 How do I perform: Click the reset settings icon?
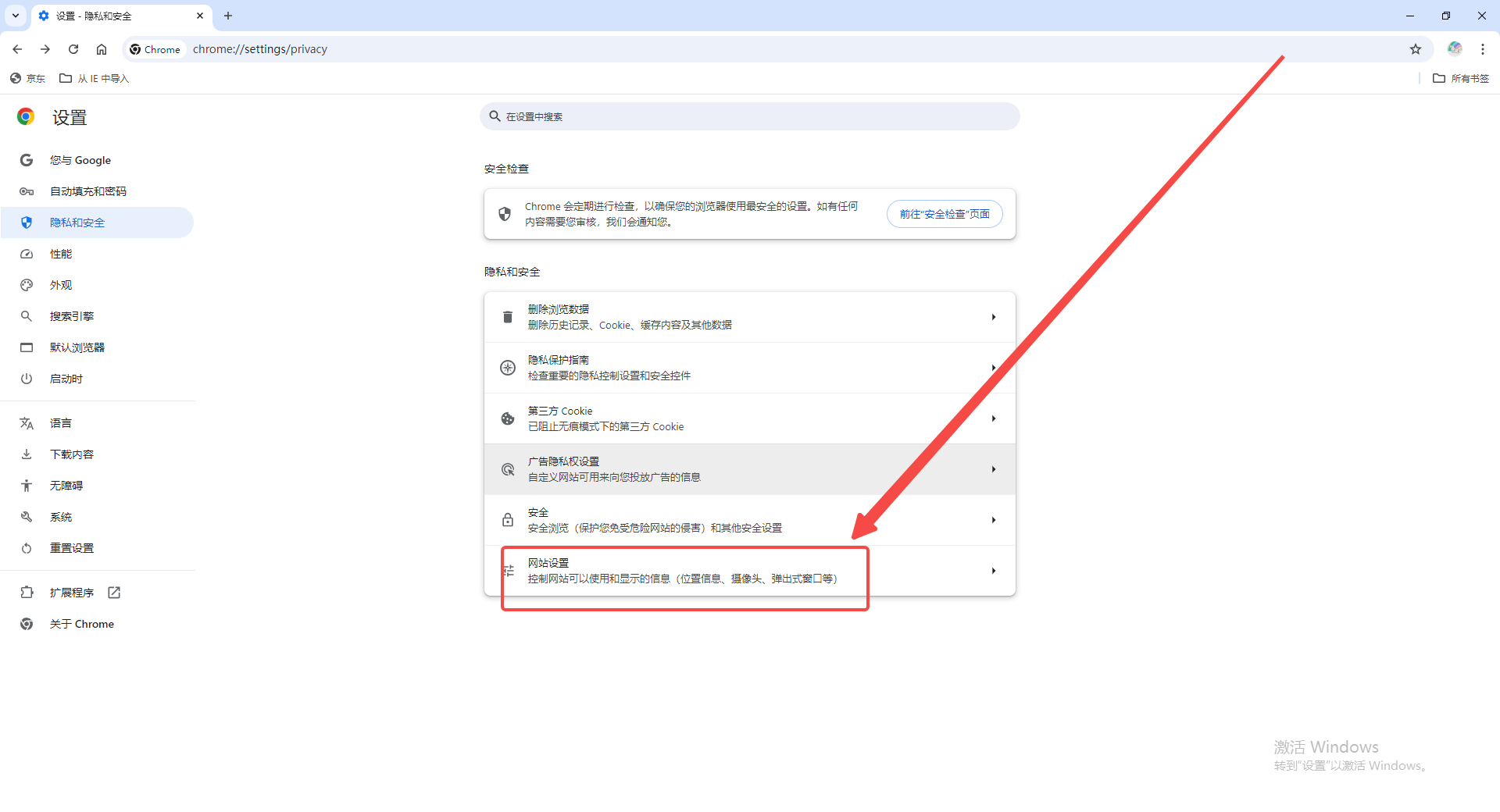(27, 548)
